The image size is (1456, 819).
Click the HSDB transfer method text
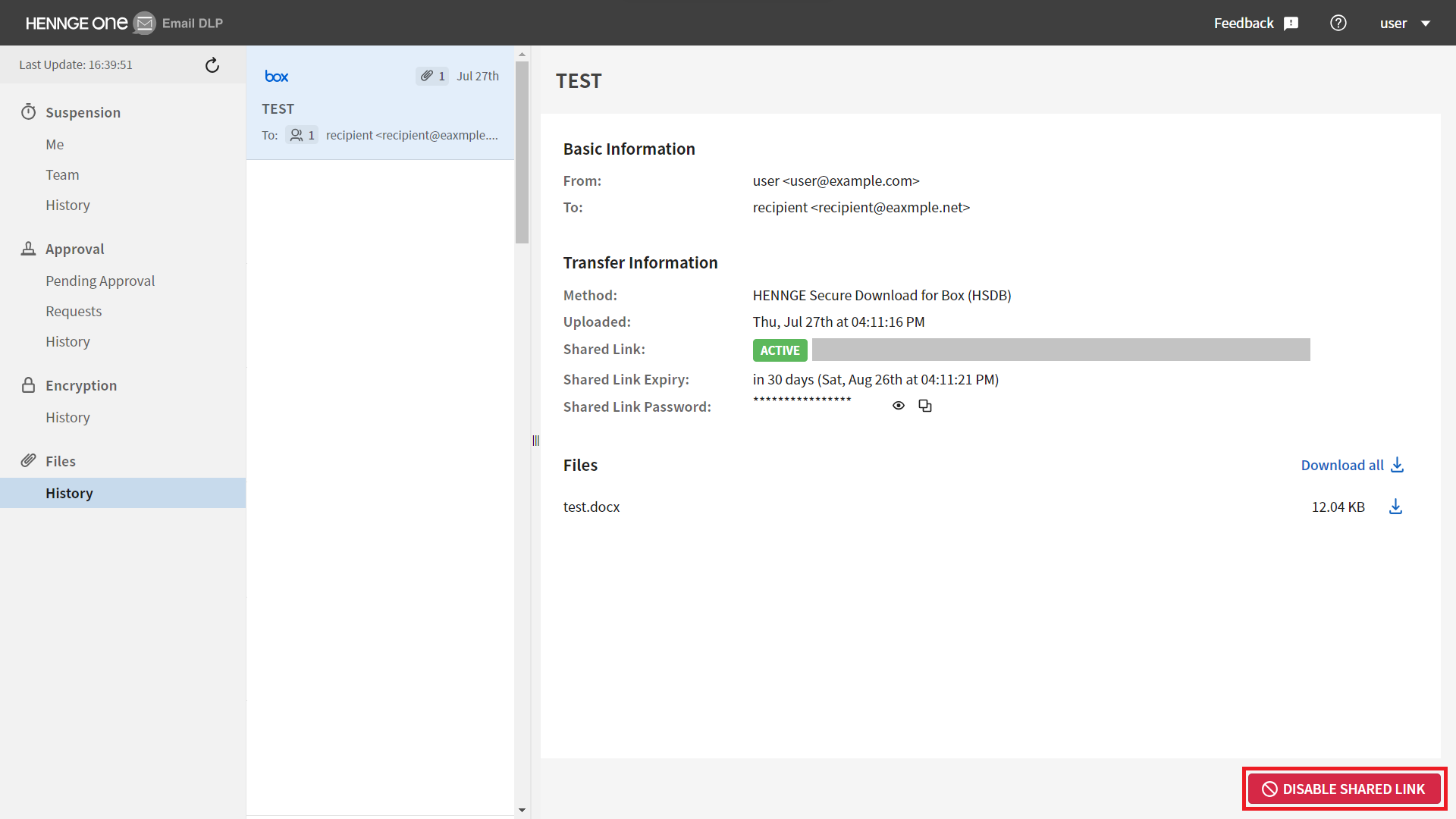882,295
